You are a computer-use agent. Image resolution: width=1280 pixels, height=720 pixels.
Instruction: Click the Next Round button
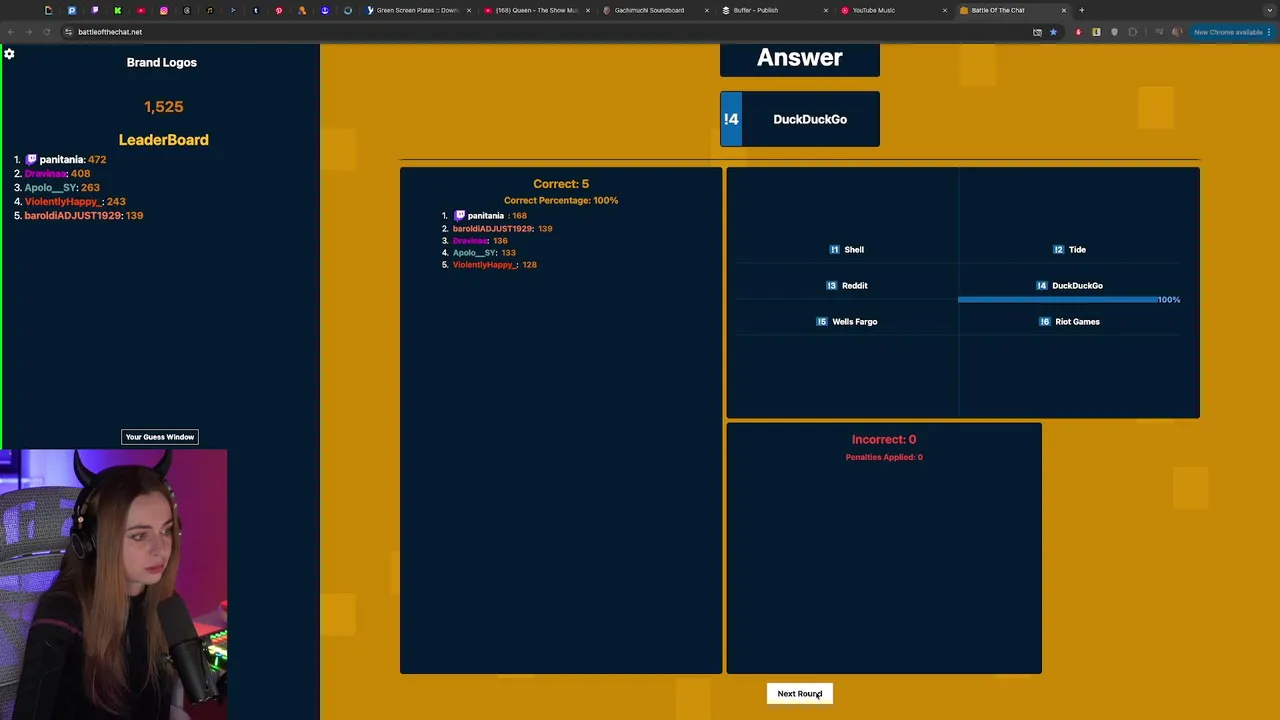pos(800,694)
